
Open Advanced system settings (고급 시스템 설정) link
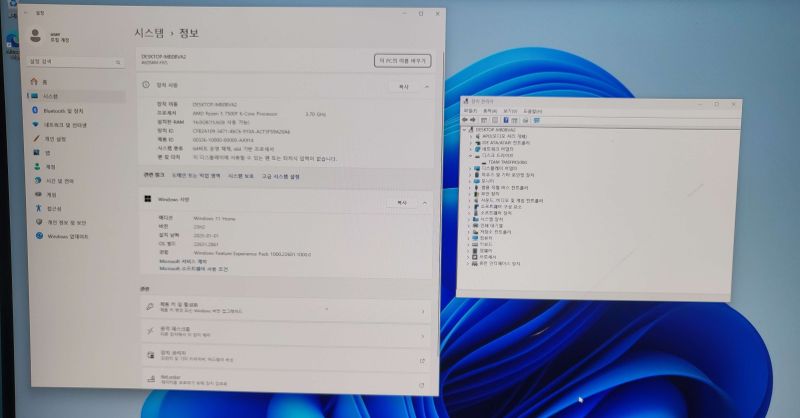[281, 176]
